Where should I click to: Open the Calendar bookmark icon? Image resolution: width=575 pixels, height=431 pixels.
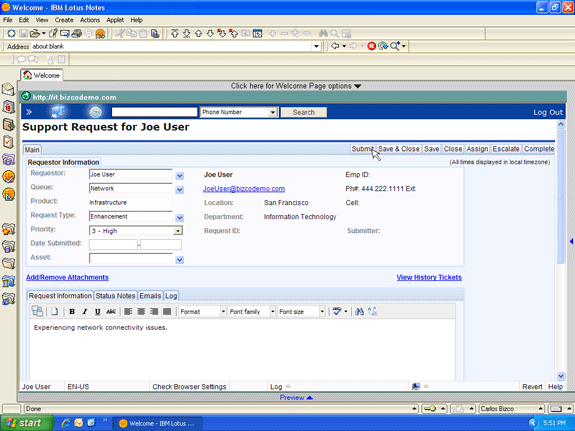(x=8, y=107)
